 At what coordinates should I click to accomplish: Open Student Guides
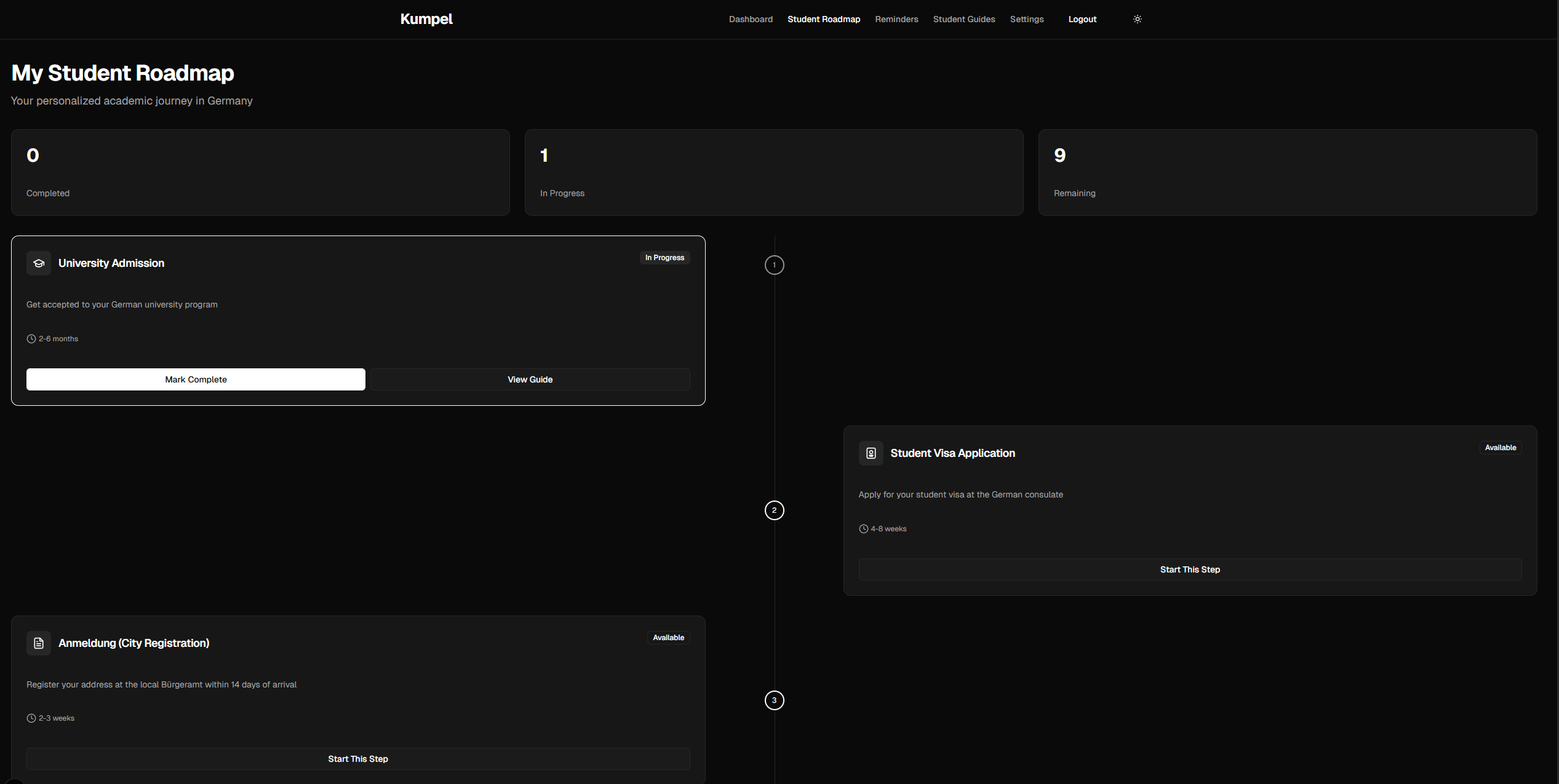[963, 19]
